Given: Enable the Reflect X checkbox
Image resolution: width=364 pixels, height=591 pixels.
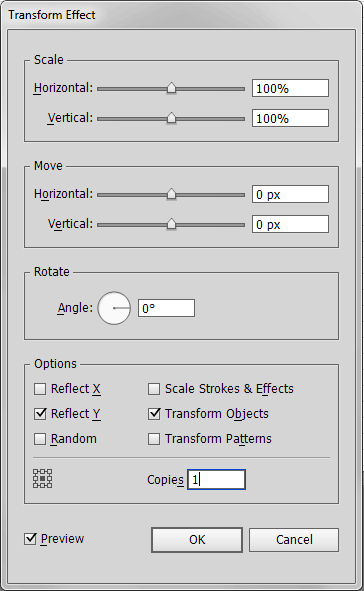Looking at the screenshot, I should click(40, 389).
